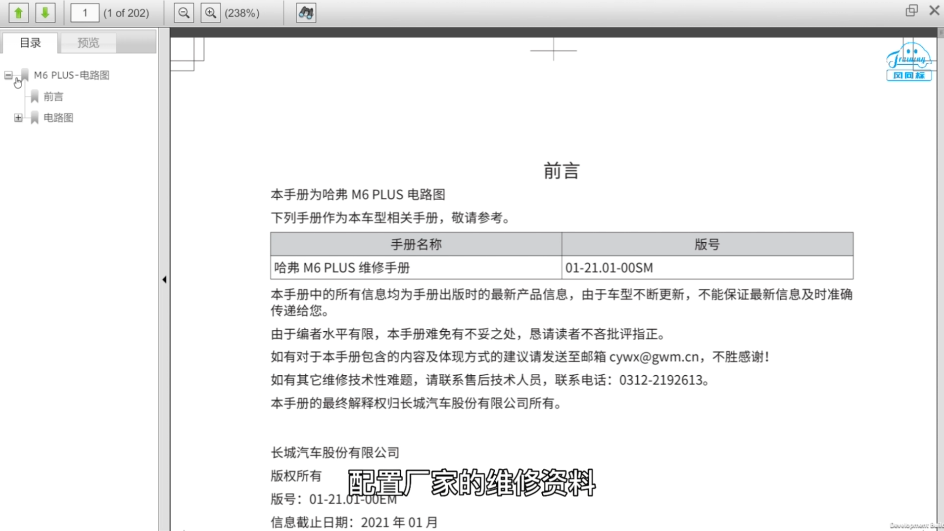
Task: Select the 电路图 bookmark entry
Action: (x=58, y=118)
